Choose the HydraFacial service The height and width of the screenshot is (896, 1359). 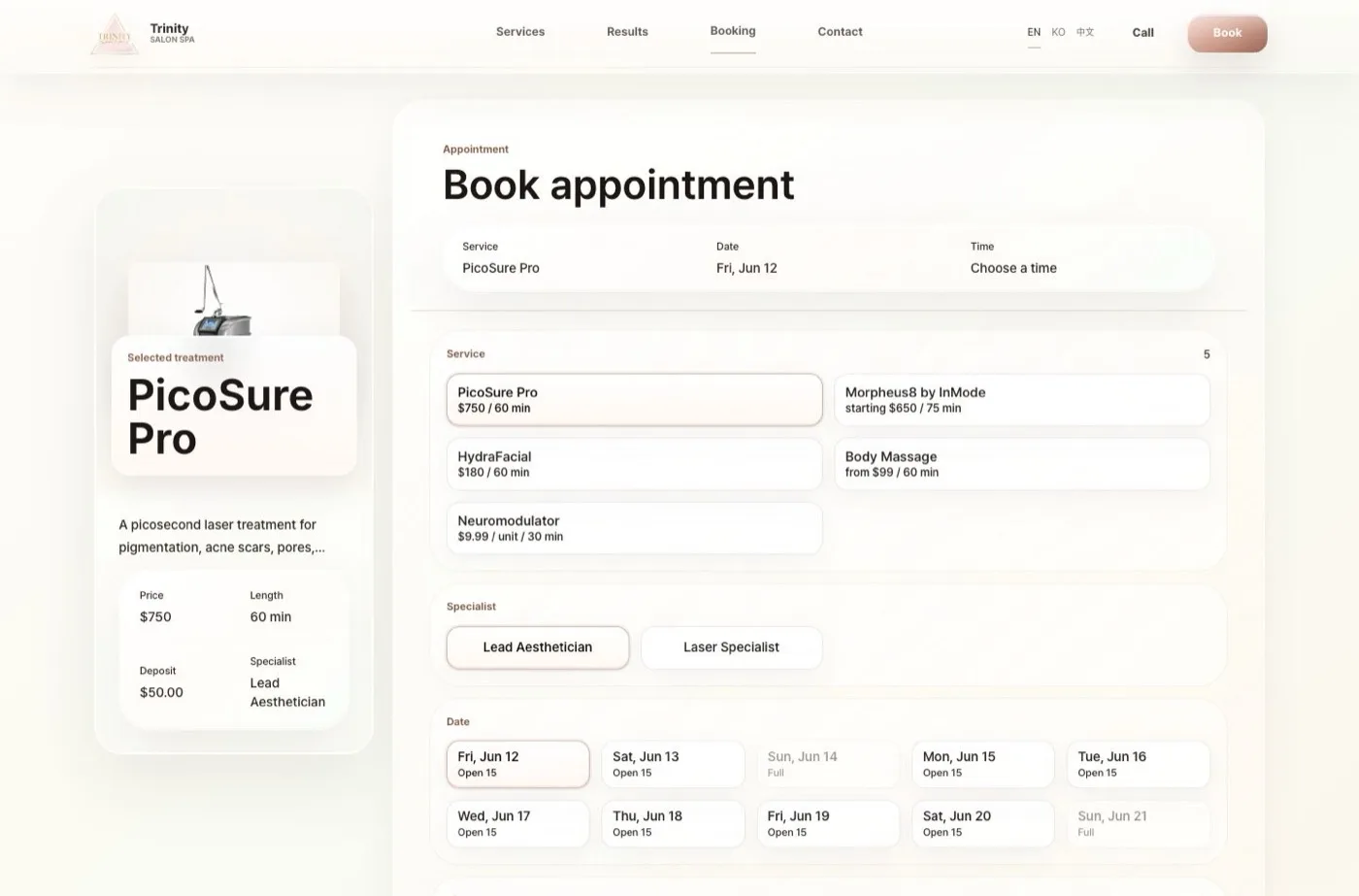(x=634, y=464)
